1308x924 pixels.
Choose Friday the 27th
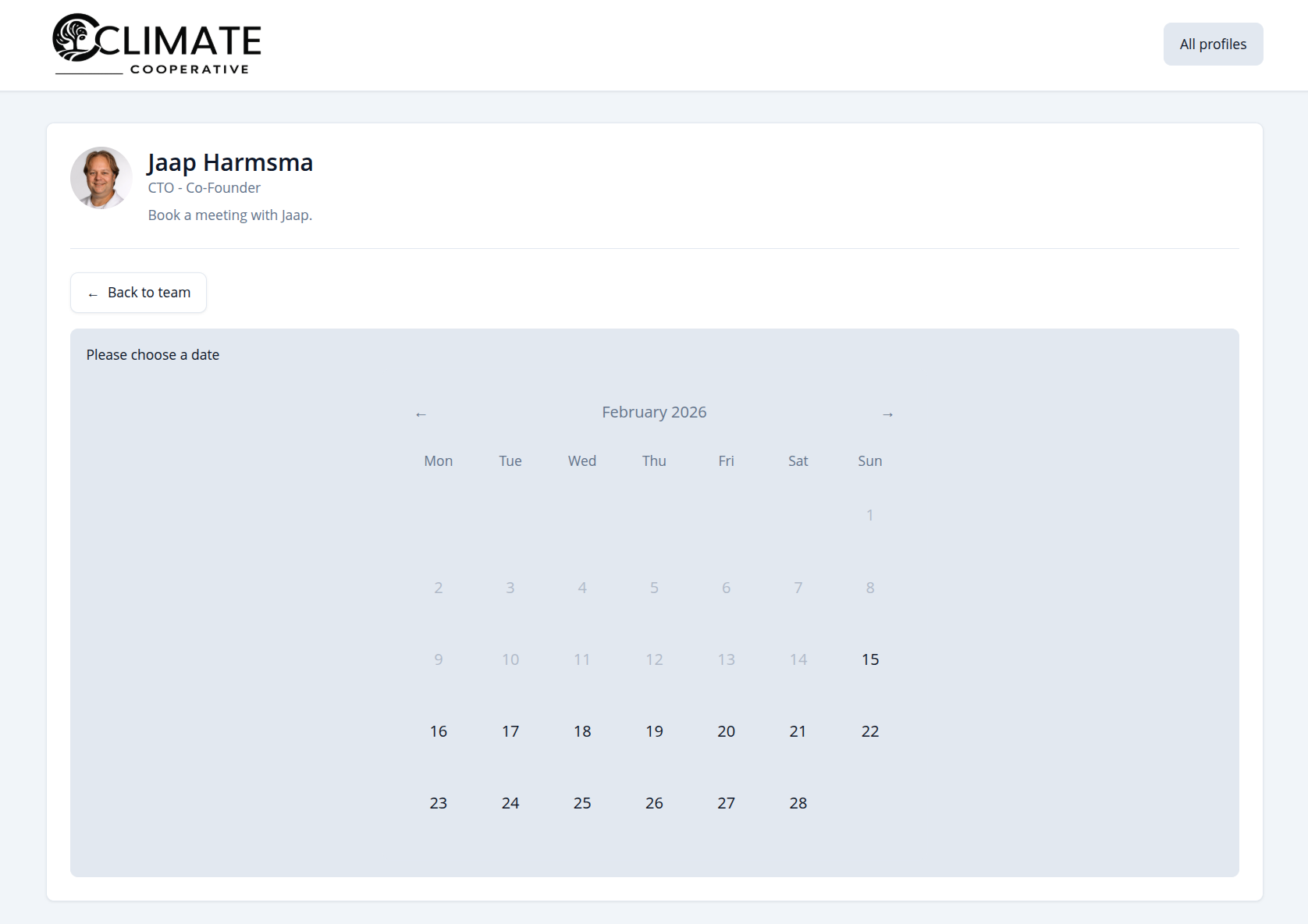point(726,803)
